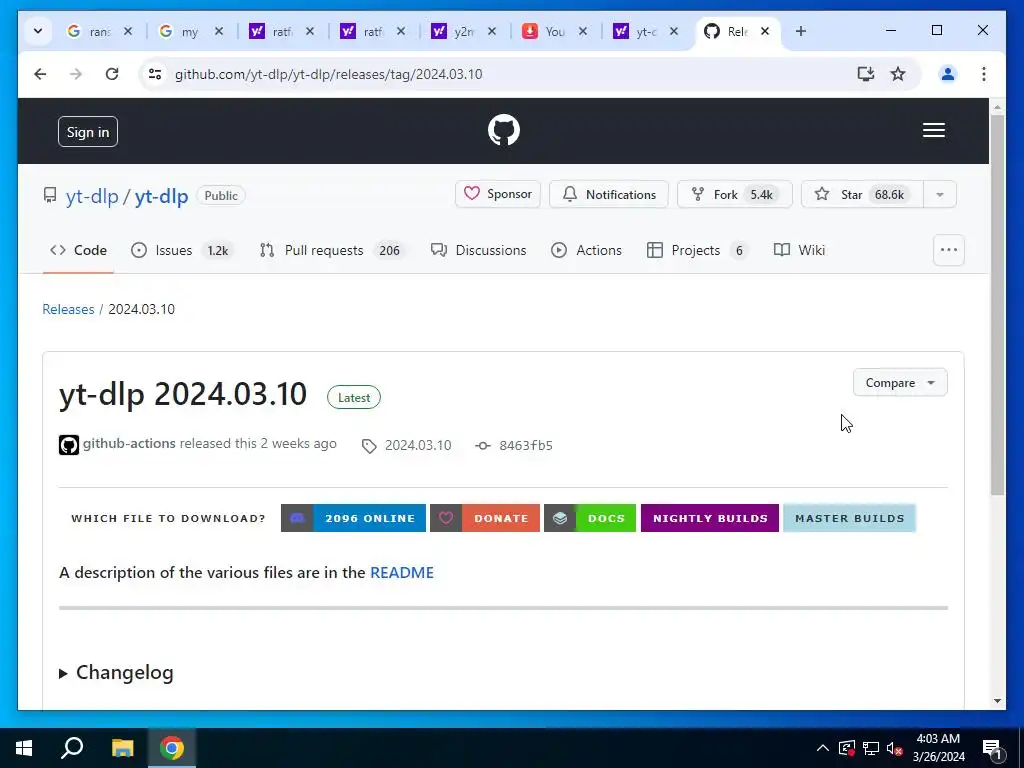This screenshot has width=1024, height=768.
Task: Click the install app icon in address bar
Action: pyautogui.click(x=865, y=74)
